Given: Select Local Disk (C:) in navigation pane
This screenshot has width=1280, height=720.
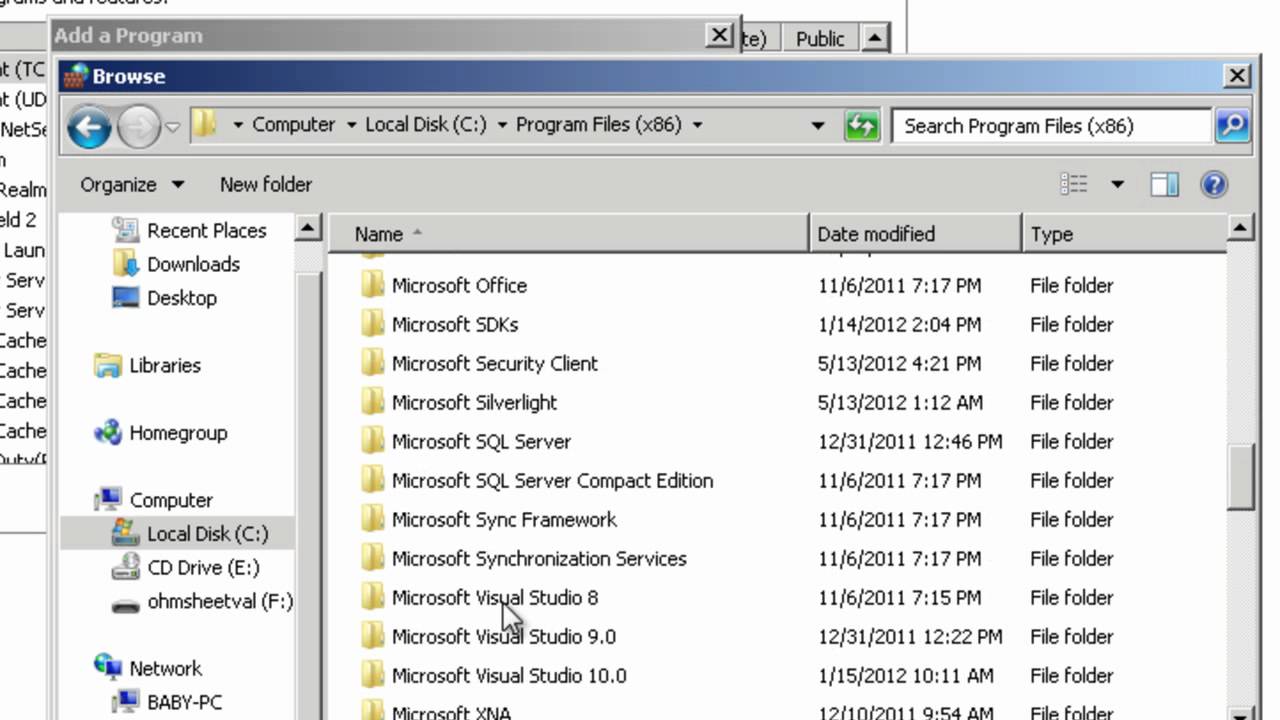Looking at the screenshot, I should tap(207, 534).
